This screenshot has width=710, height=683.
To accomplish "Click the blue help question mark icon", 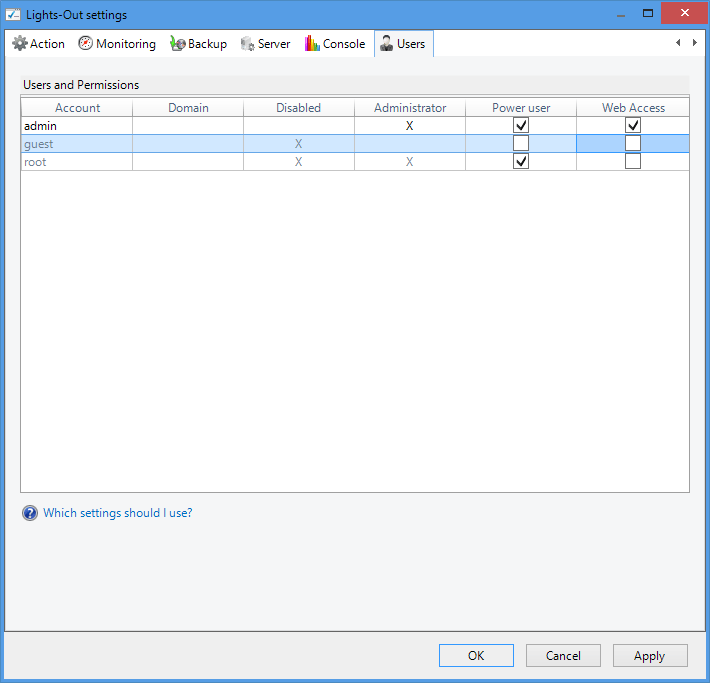I will pyautogui.click(x=30, y=513).
